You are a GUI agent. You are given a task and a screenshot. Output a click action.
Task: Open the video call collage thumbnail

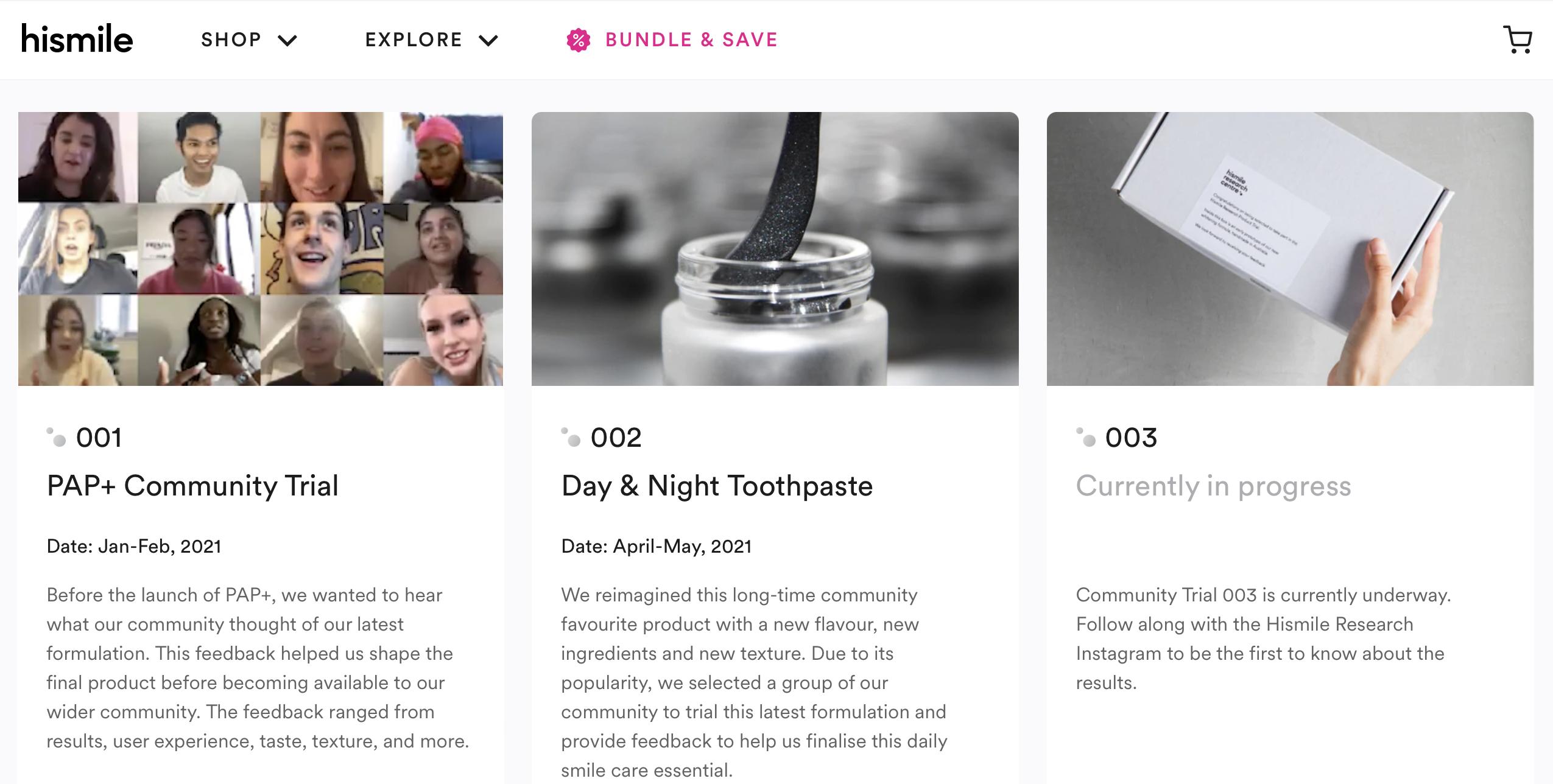(x=261, y=248)
